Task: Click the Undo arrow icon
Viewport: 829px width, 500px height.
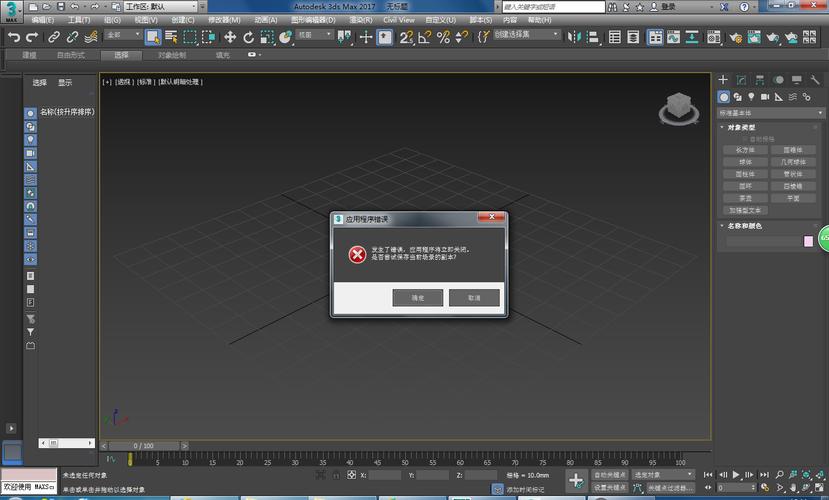Action: click(13, 37)
